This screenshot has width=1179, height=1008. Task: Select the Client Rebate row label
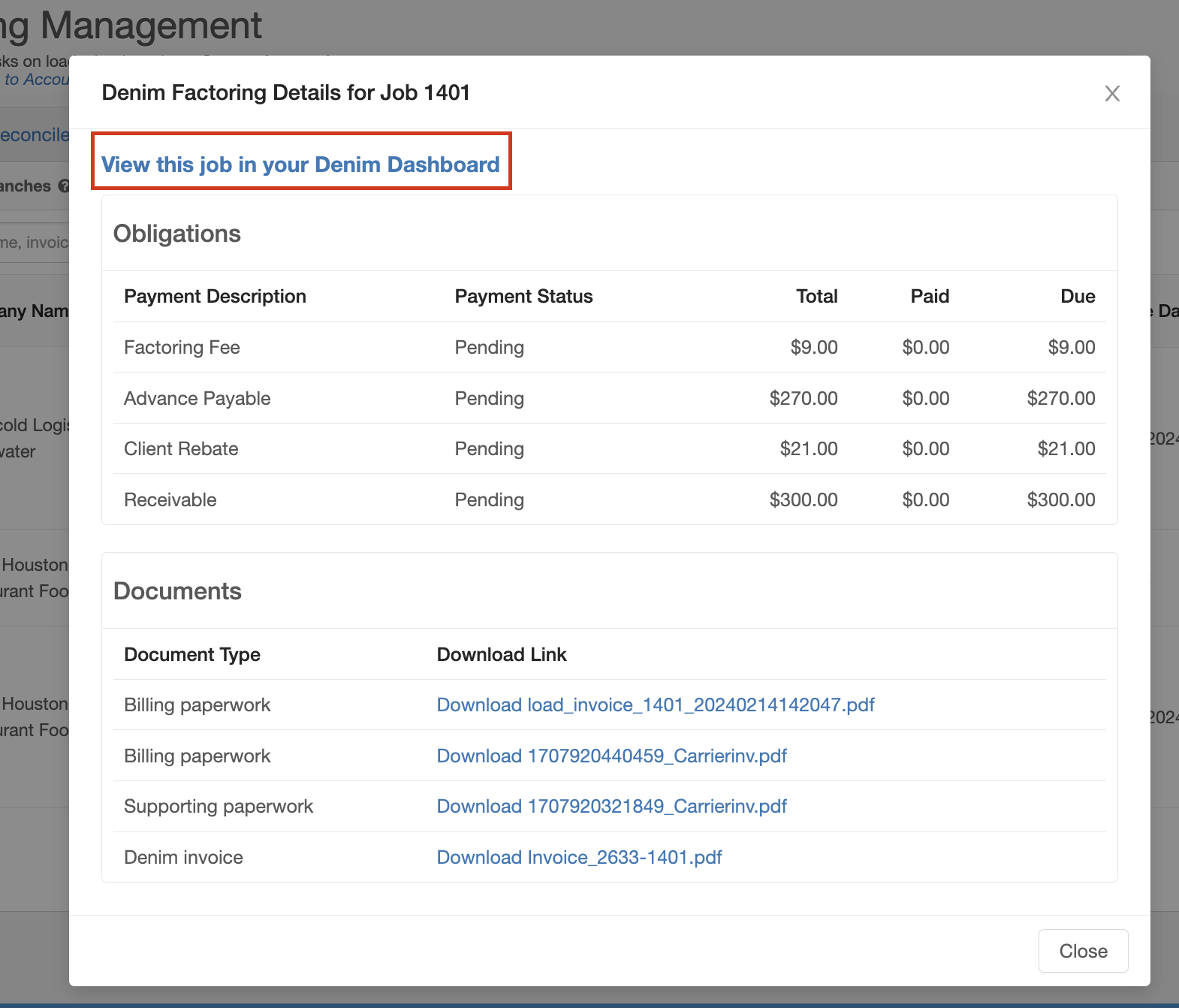coord(181,448)
